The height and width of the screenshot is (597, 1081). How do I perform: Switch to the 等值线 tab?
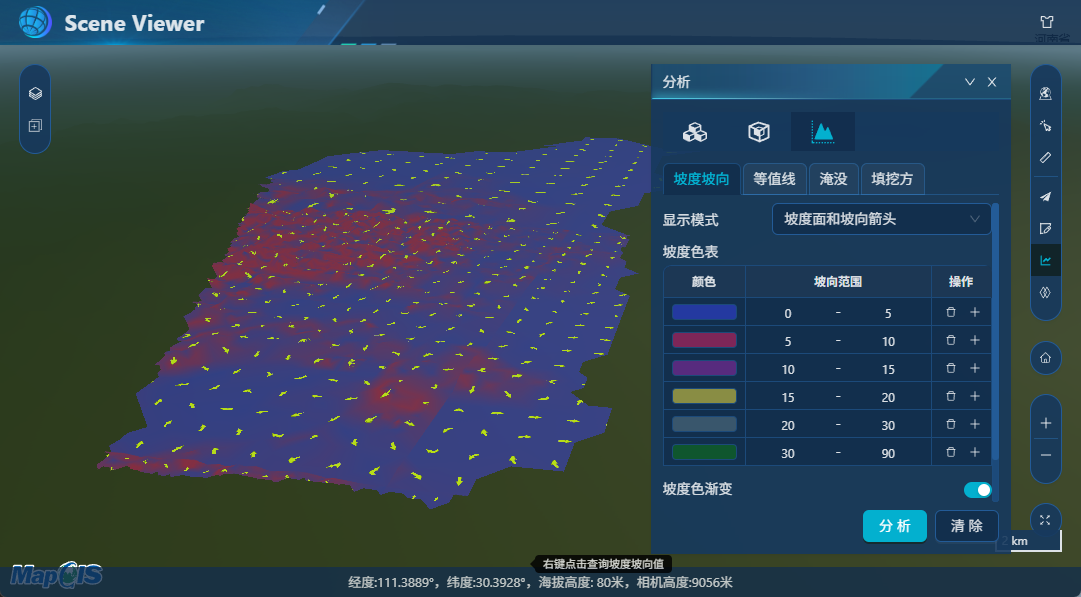coord(774,179)
